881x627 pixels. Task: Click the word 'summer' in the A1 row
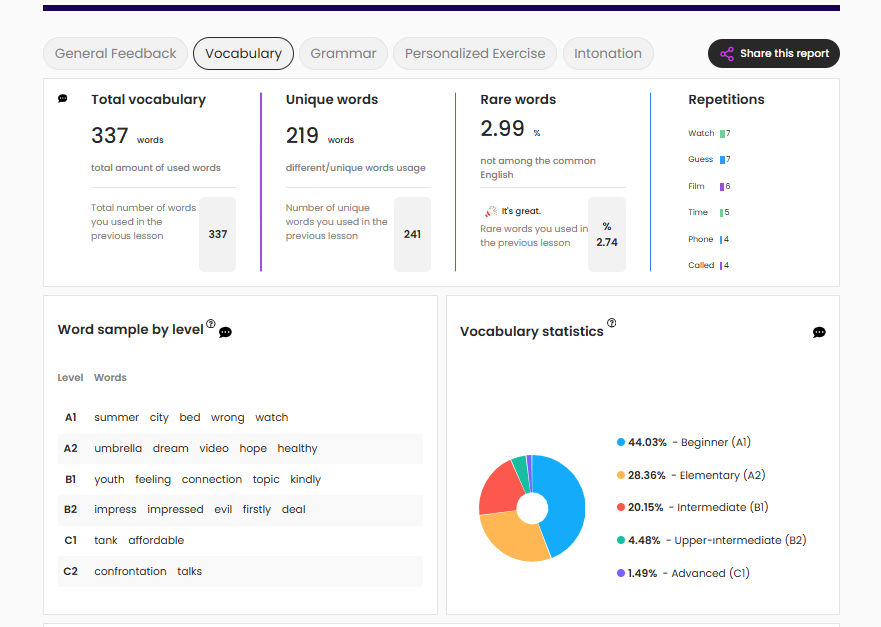click(116, 417)
